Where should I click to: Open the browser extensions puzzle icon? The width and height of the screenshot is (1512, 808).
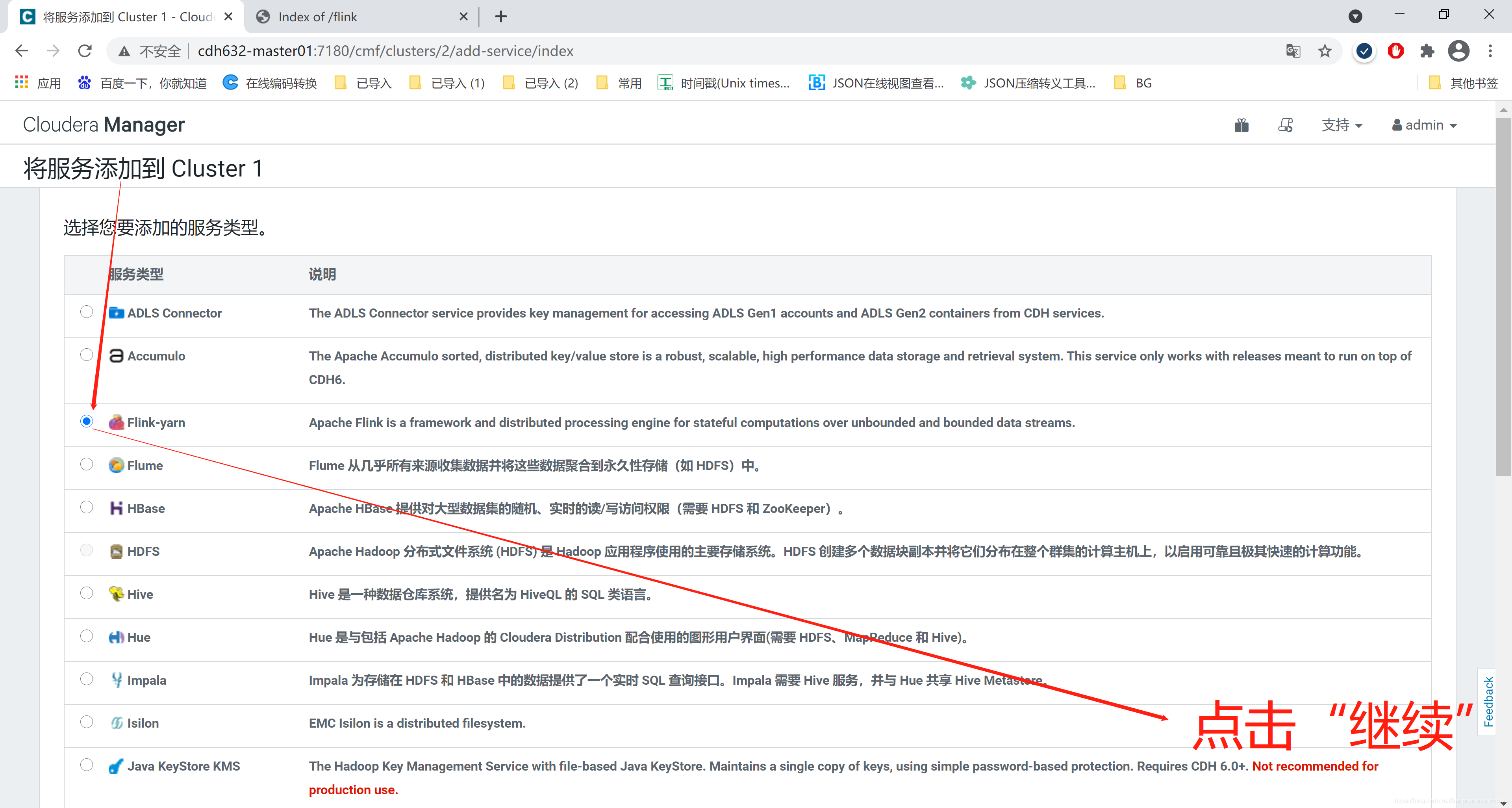point(1427,51)
